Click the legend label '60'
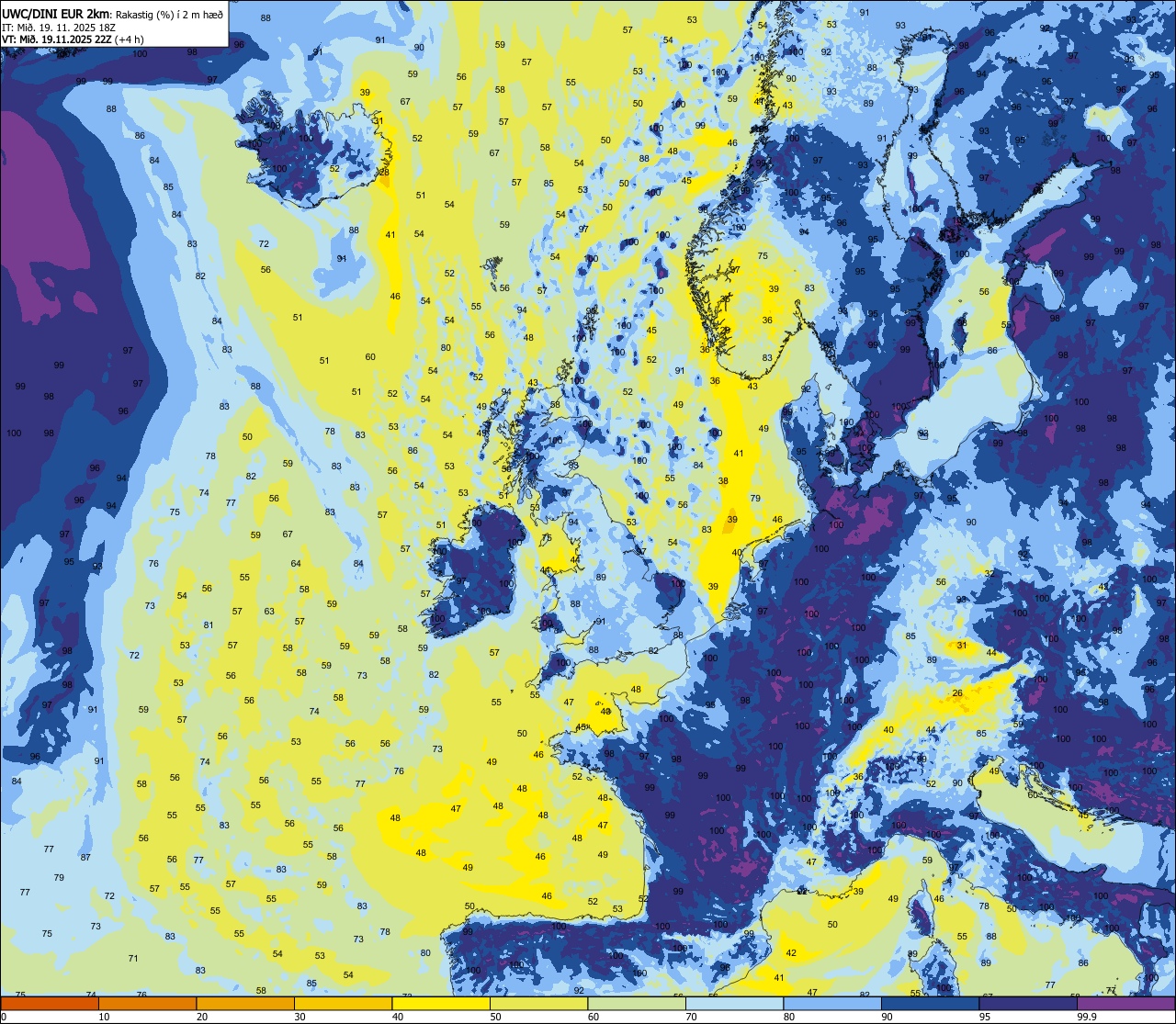 click(594, 1017)
